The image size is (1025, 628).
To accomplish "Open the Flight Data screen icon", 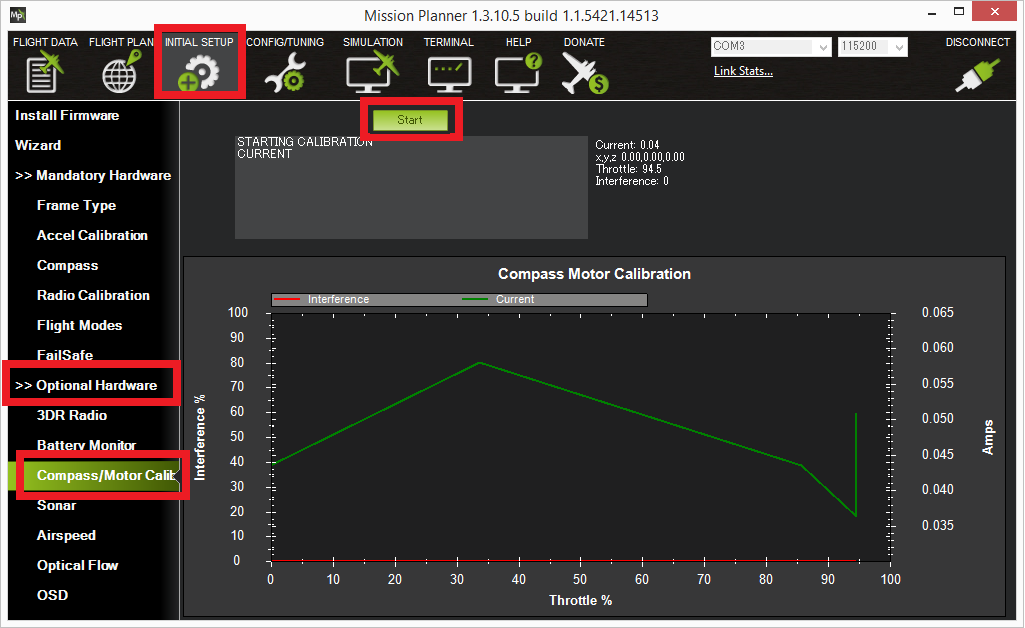I will pos(45,74).
